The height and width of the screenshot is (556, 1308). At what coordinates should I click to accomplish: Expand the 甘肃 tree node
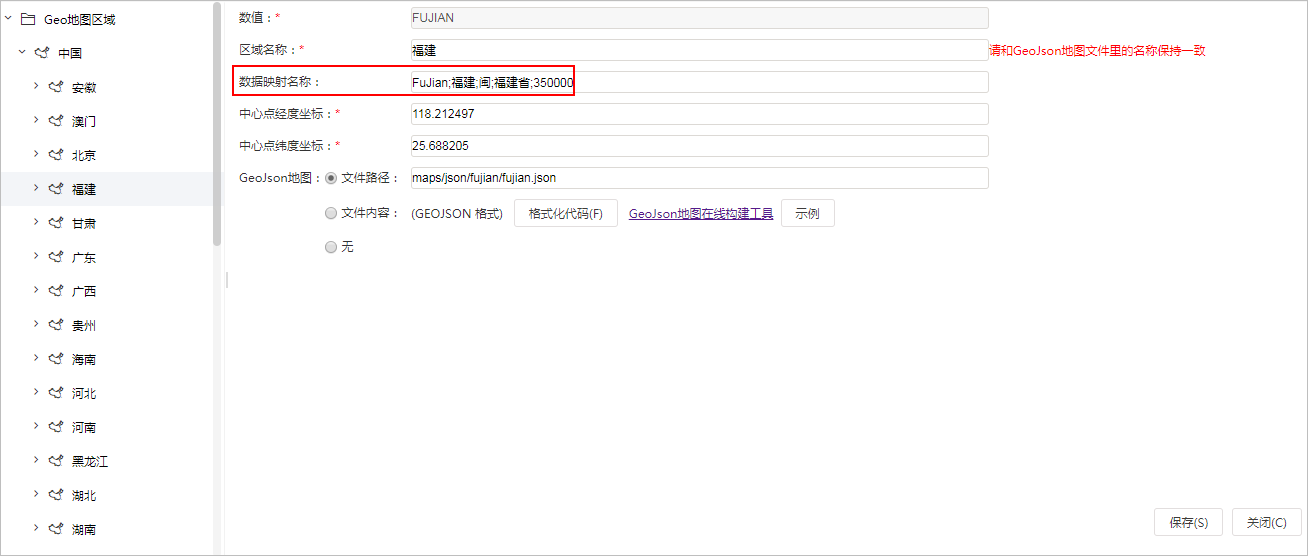[36, 222]
